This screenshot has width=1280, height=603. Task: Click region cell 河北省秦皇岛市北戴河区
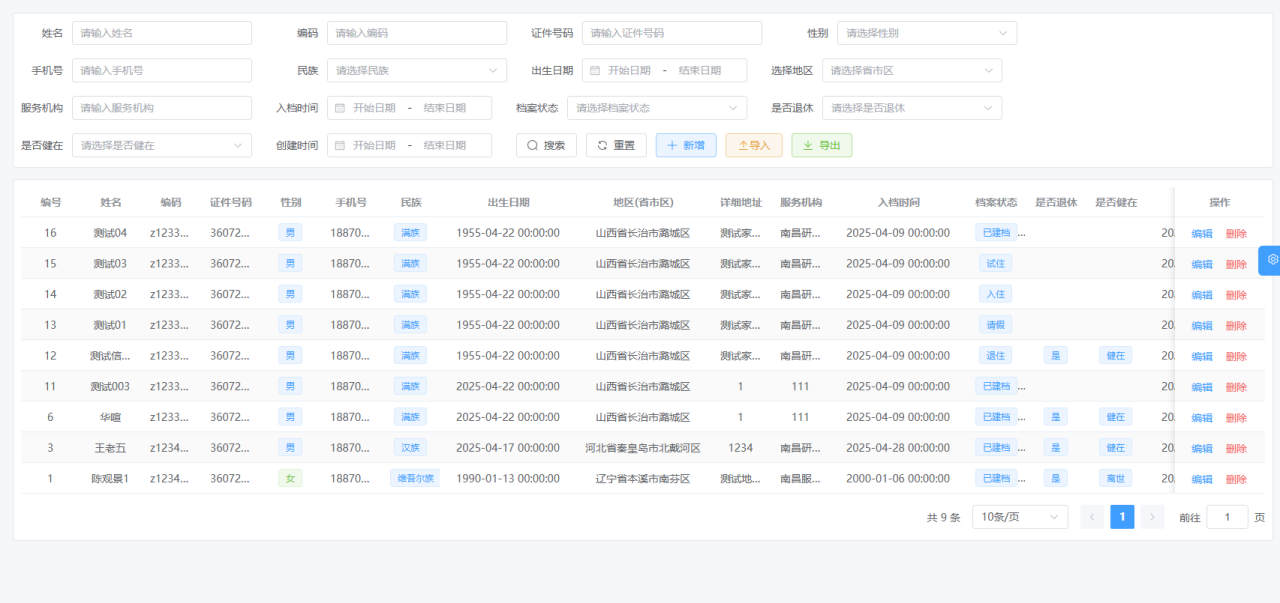tap(643, 448)
